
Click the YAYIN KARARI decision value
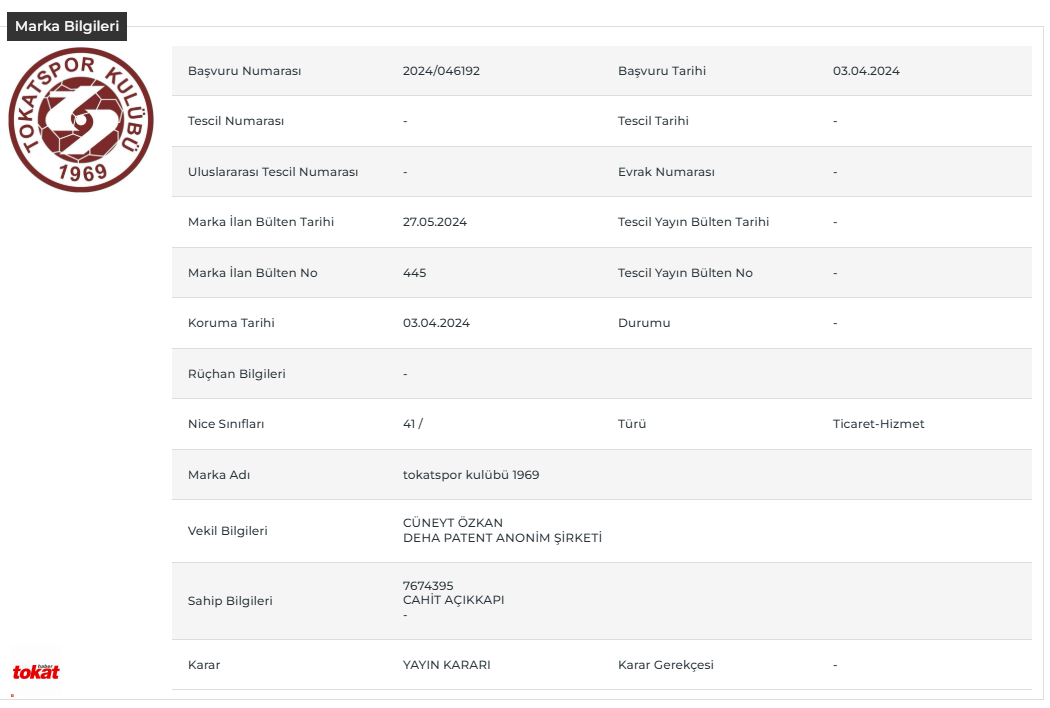[447, 665]
